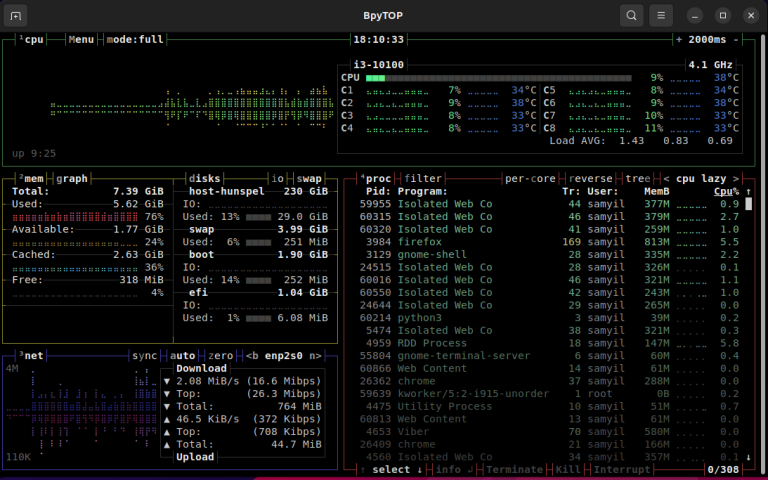
Task: Select previous sort column with left arrow
Action: pyautogui.click(x=666, y=179)
